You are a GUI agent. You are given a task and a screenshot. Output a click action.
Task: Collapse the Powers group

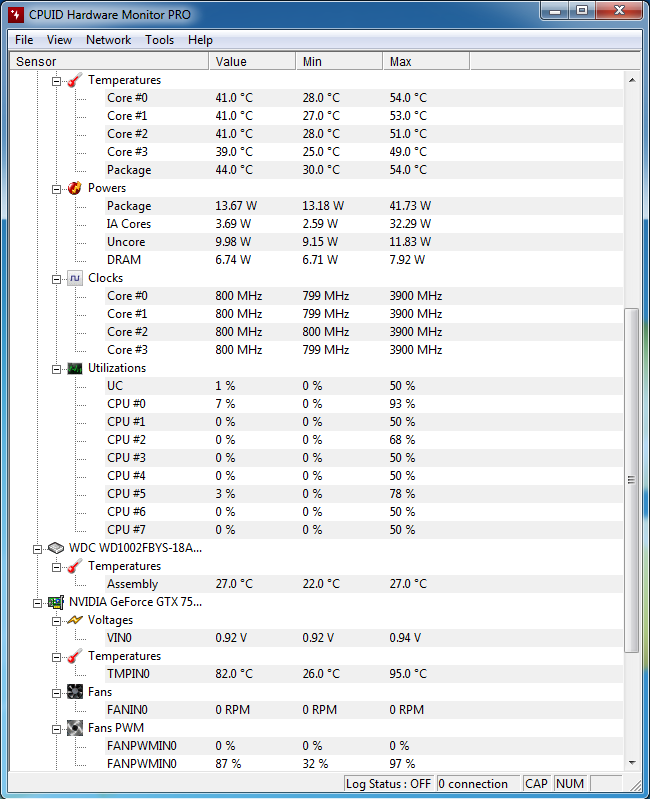pos(57,189)
